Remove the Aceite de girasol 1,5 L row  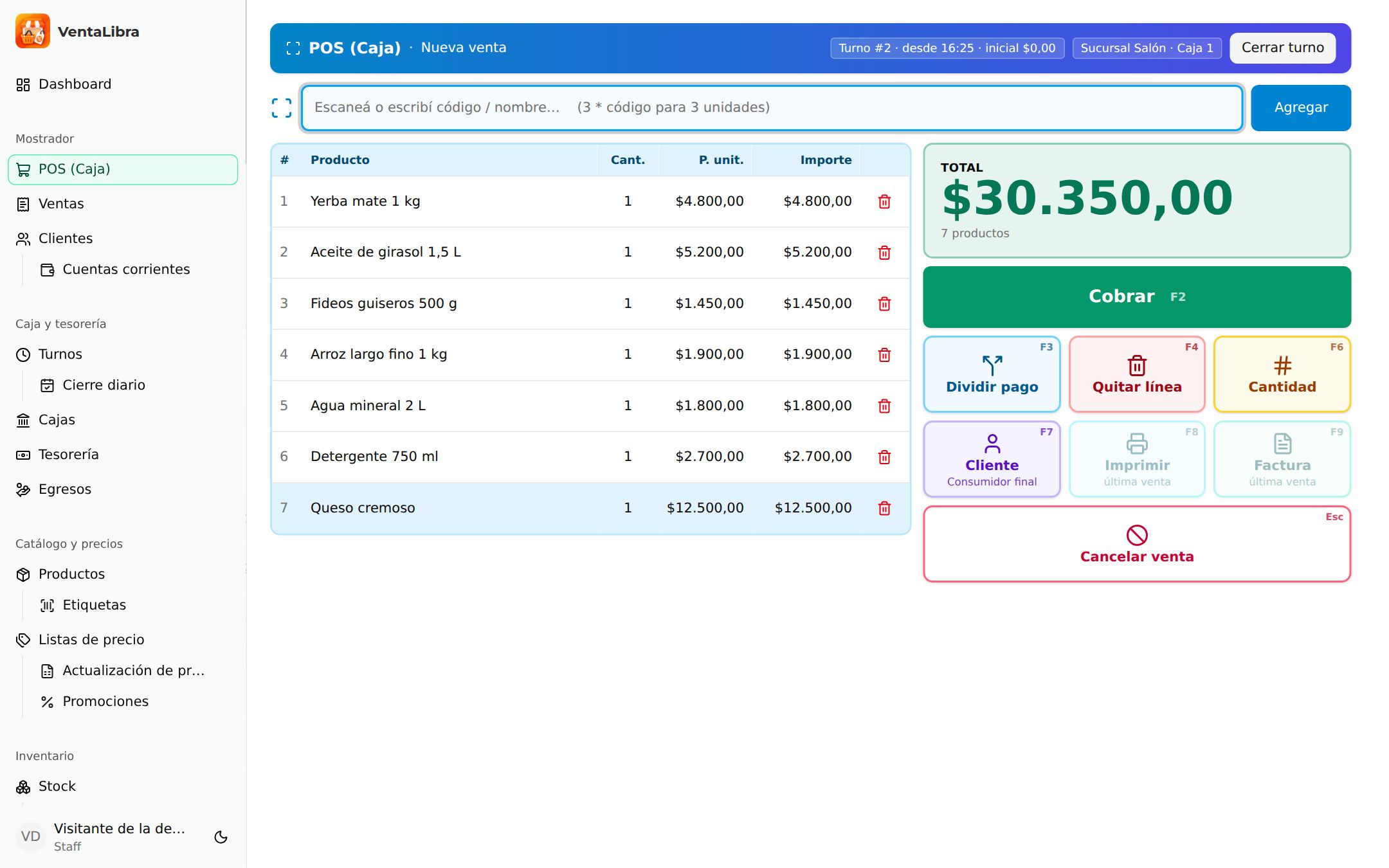(x=884, y=252)
